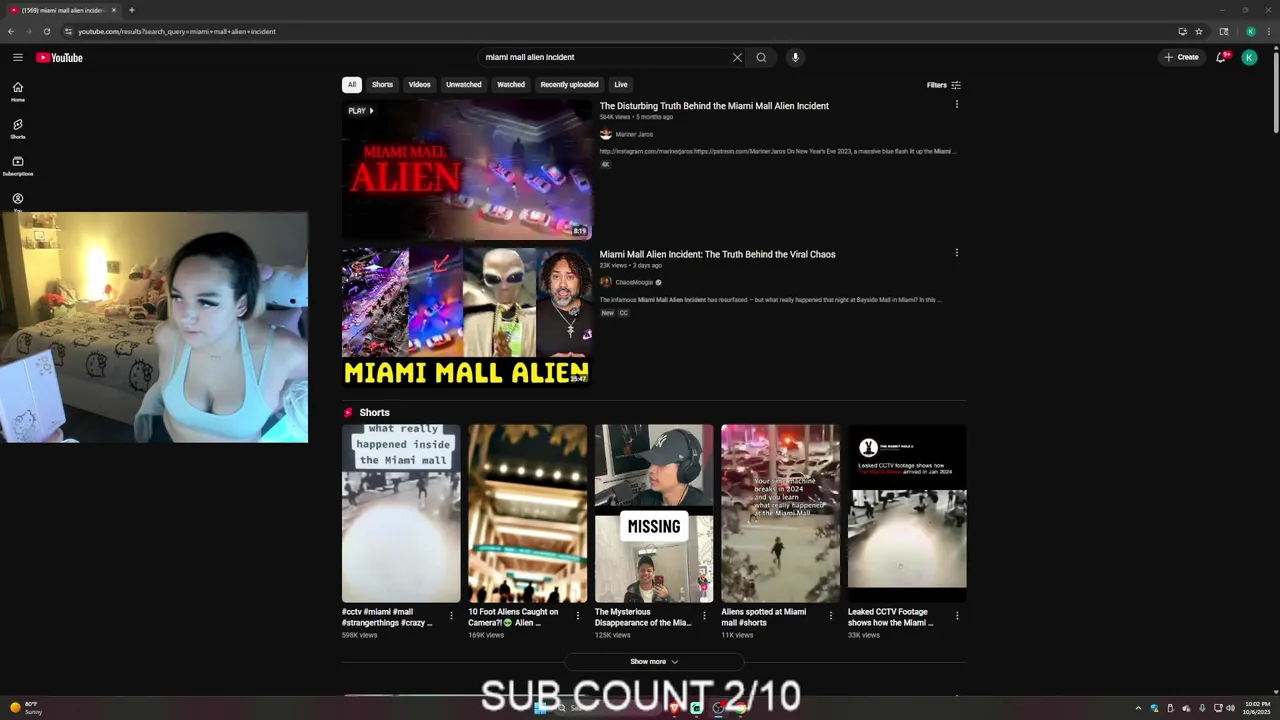Reload the page
1280x720 pixels.
tap(46, 31)
